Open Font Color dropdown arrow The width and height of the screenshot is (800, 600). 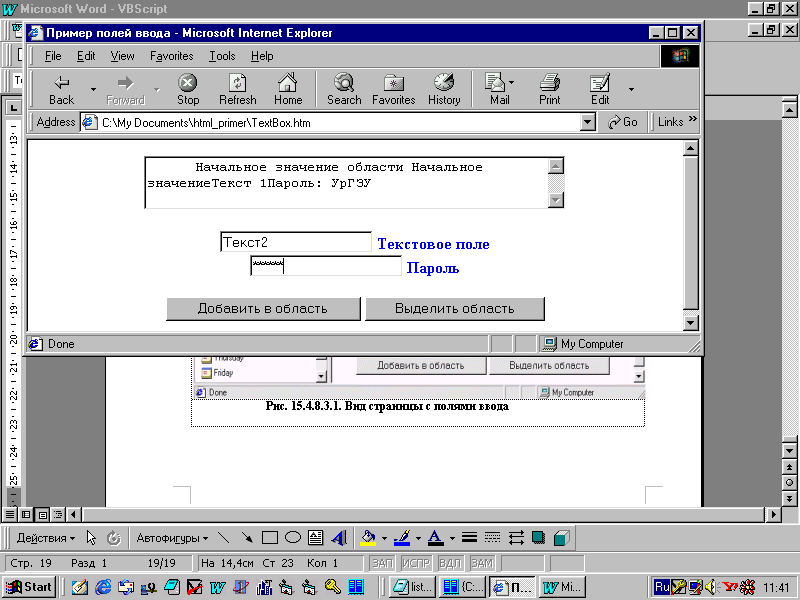[x=452, y=538]
